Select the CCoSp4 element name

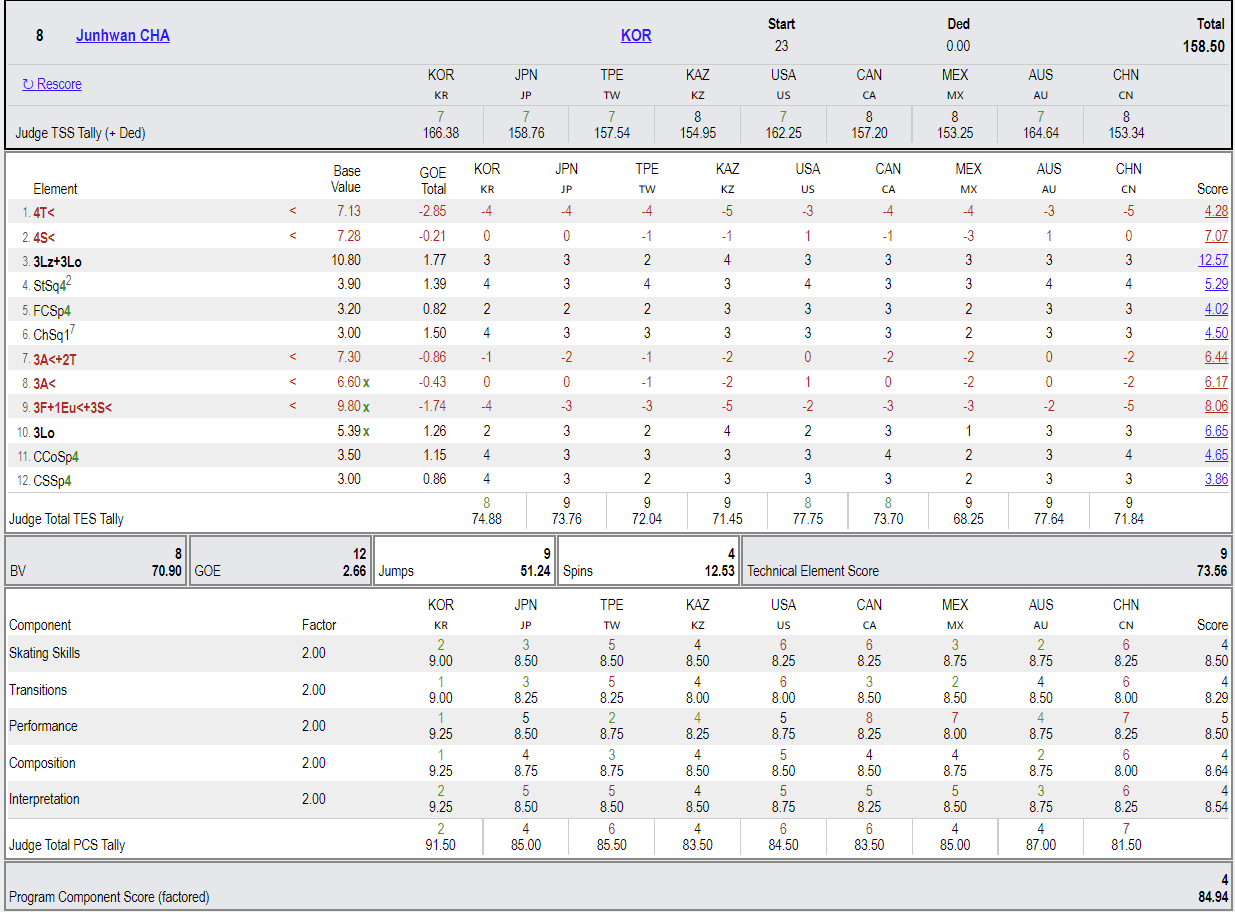click(x=56, y=456)
